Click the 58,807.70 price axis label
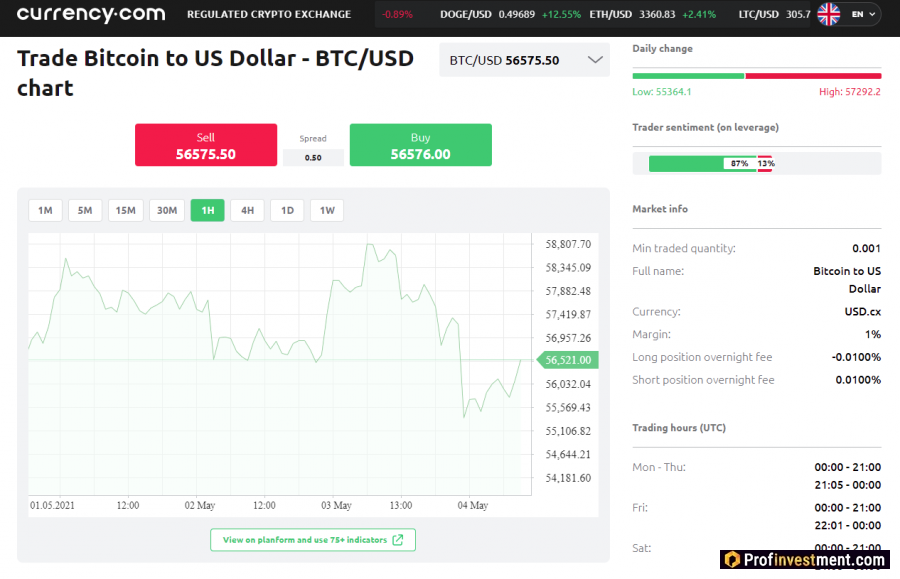This screenshot has height=579, width=900. (568, 244)
